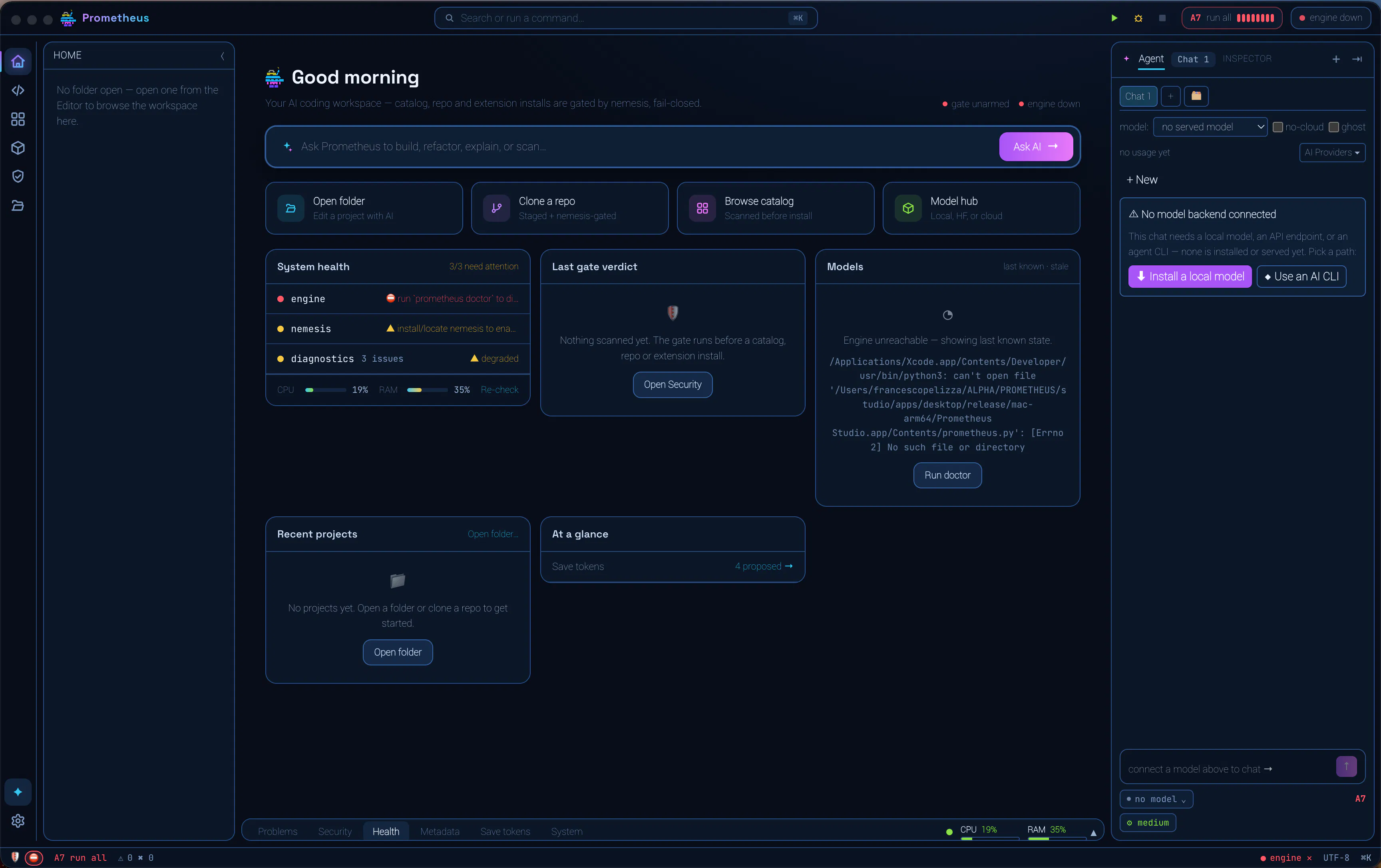The height and width of the screenshot is (868, 1381).
Task: Open Settings gear in sidebar
Action: [18, 821]
